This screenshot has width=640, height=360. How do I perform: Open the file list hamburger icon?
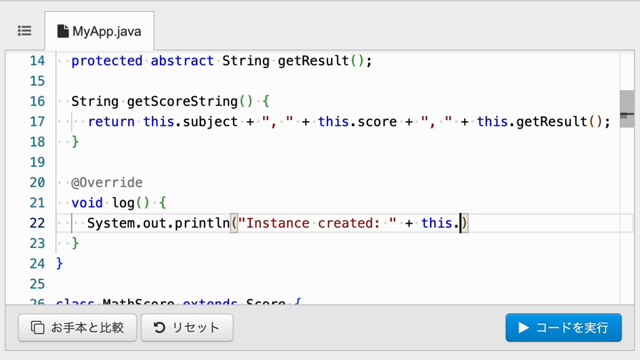[x=24, y=31]
